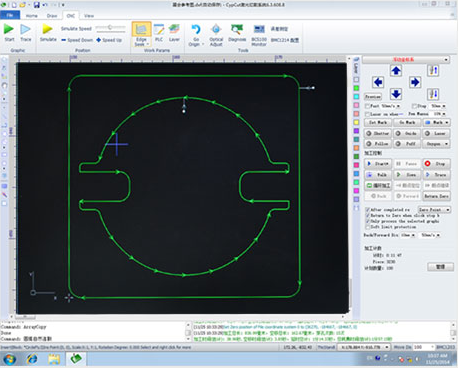Screen dimensions: 458x368
Task: Click the Go Mark button
Action: (x=407, y=122)
